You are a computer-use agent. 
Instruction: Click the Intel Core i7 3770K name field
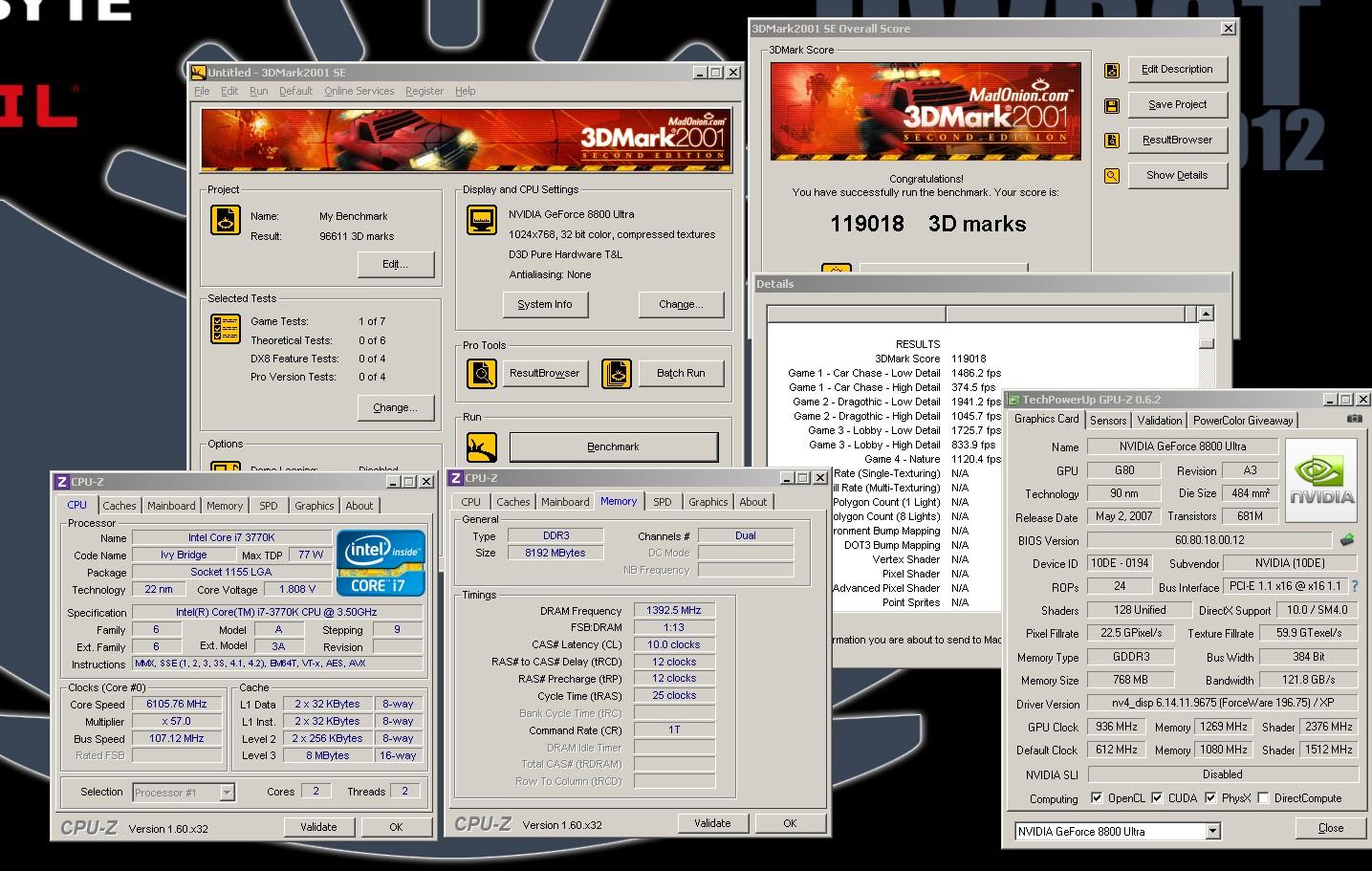click(x=231, y=537)
